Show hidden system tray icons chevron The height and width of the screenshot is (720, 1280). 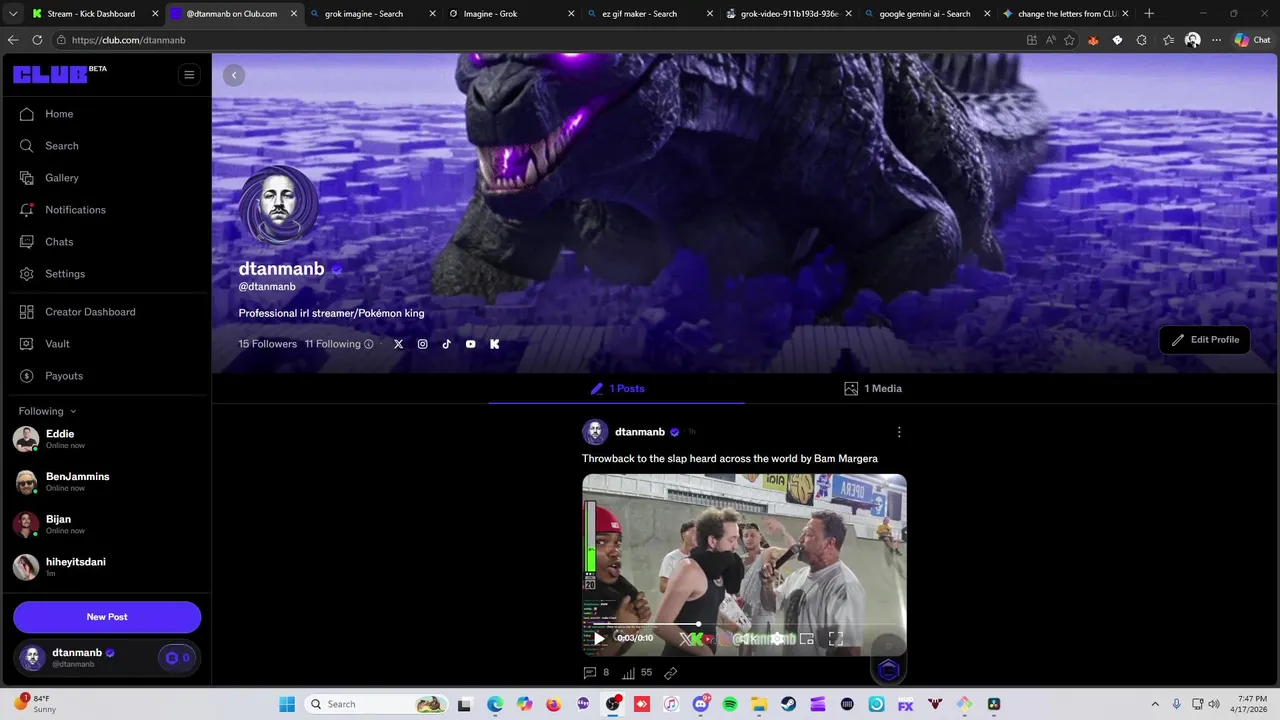[x=1155, y=704]
